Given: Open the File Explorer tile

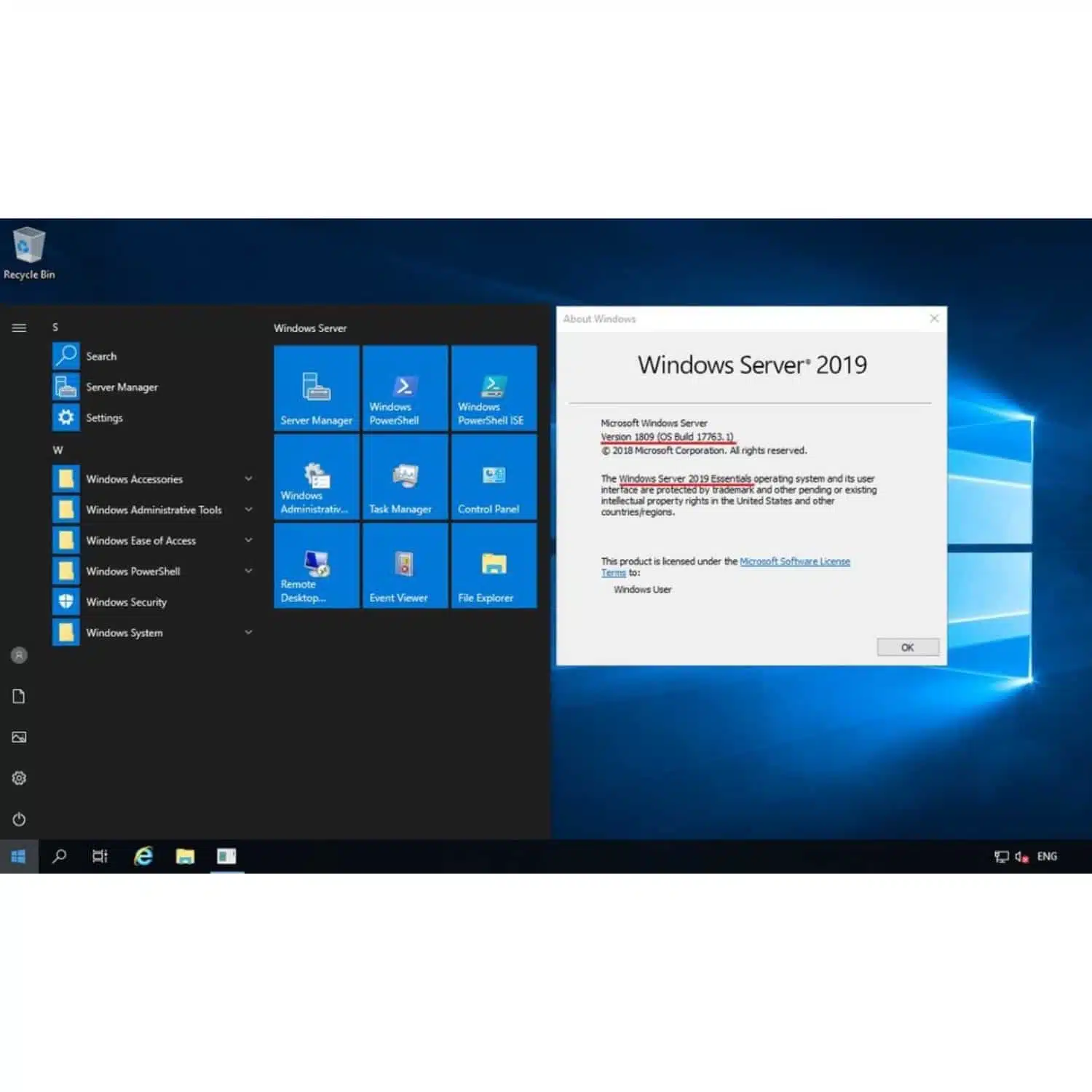Looking at the screenshot, I should pyautogui.click(x=494, y=566).
